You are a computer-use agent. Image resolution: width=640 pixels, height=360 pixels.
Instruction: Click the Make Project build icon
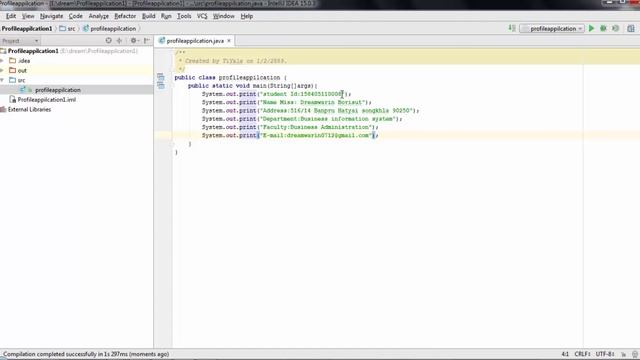512,28
